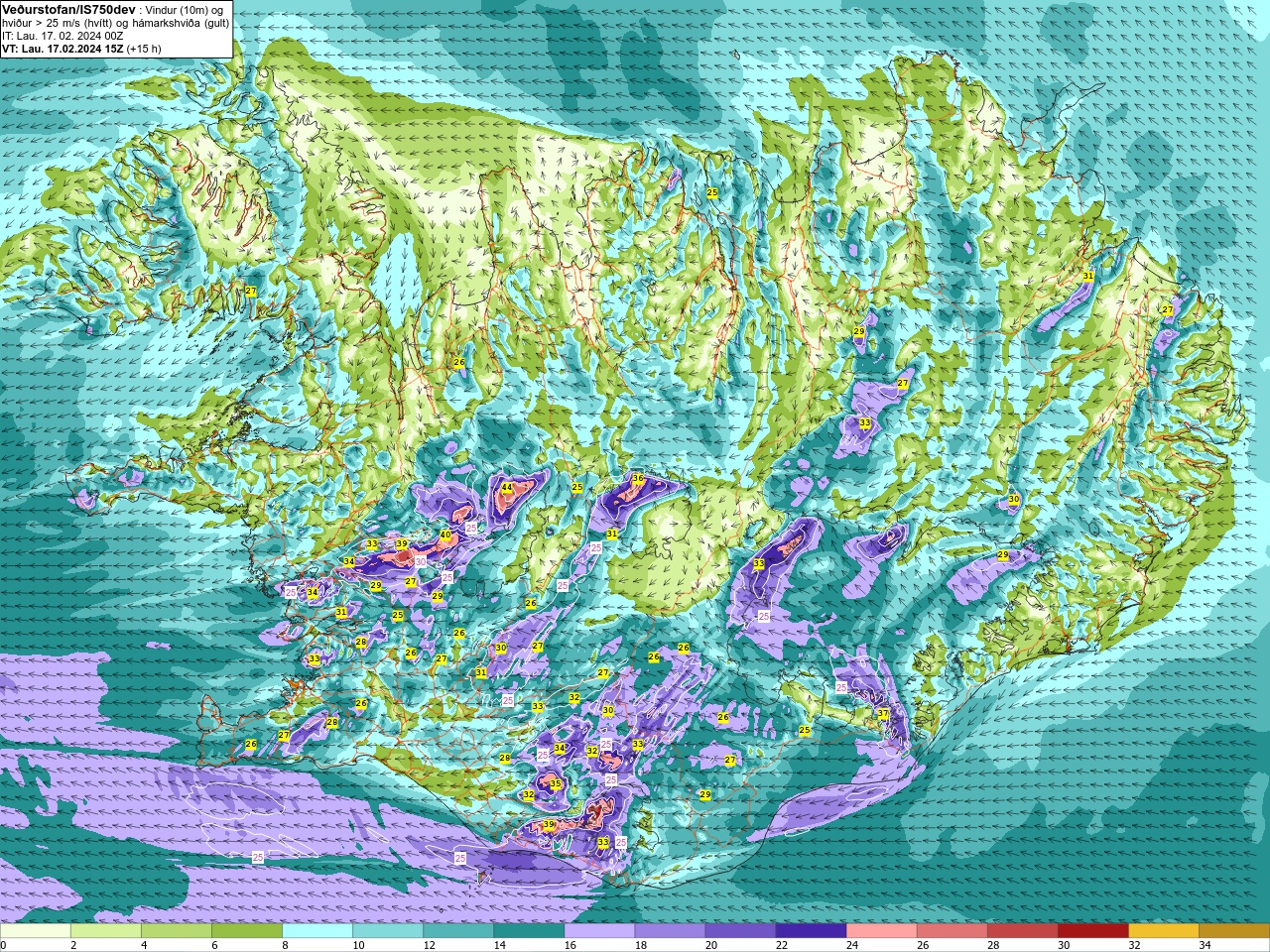Click the 4–6 m/s green legend swatch
This screenshot has width=1270, height=952.
pos(177,931)
